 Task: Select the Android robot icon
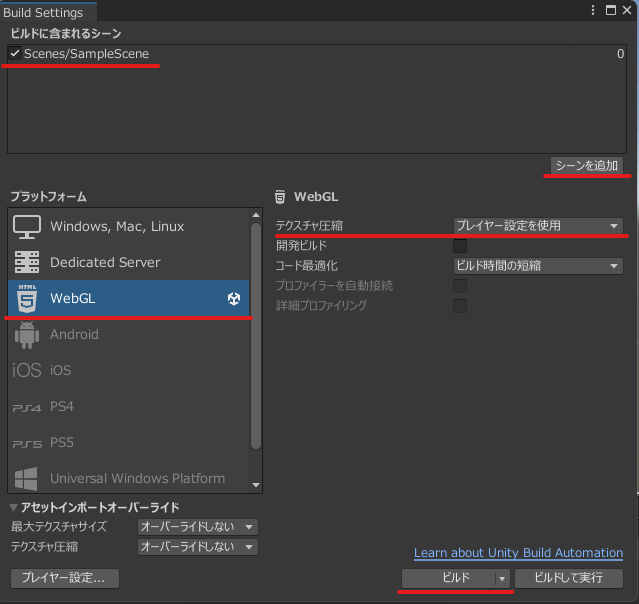pos(27,335)
